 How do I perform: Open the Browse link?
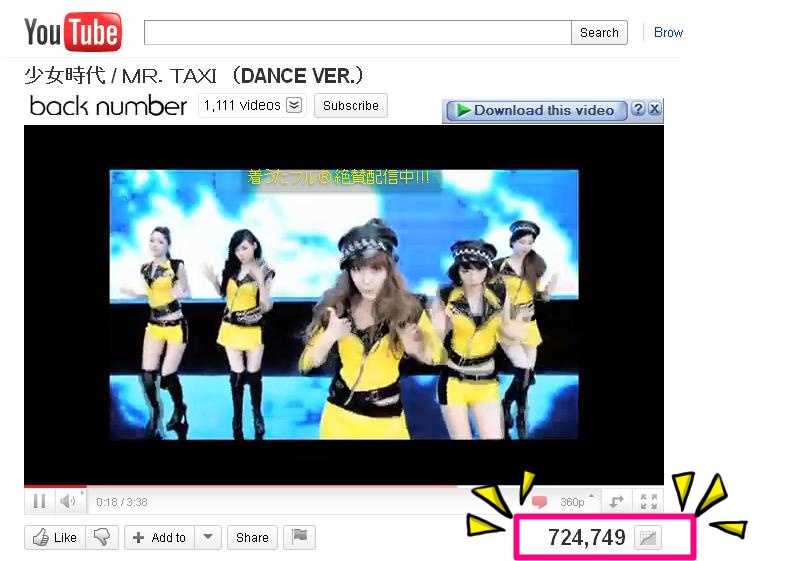(668, 33)
